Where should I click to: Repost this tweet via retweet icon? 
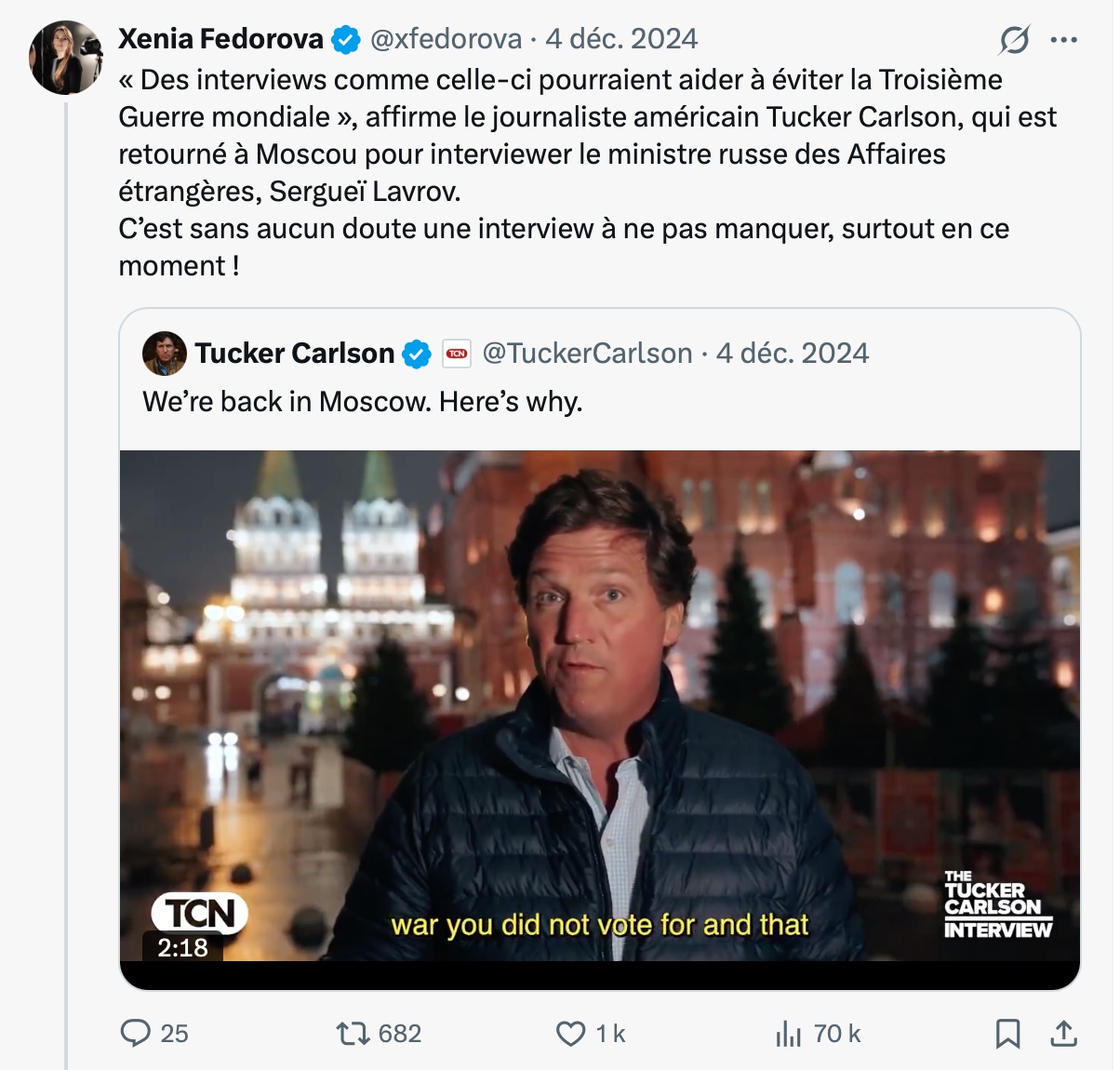(x=353, y=1033)
